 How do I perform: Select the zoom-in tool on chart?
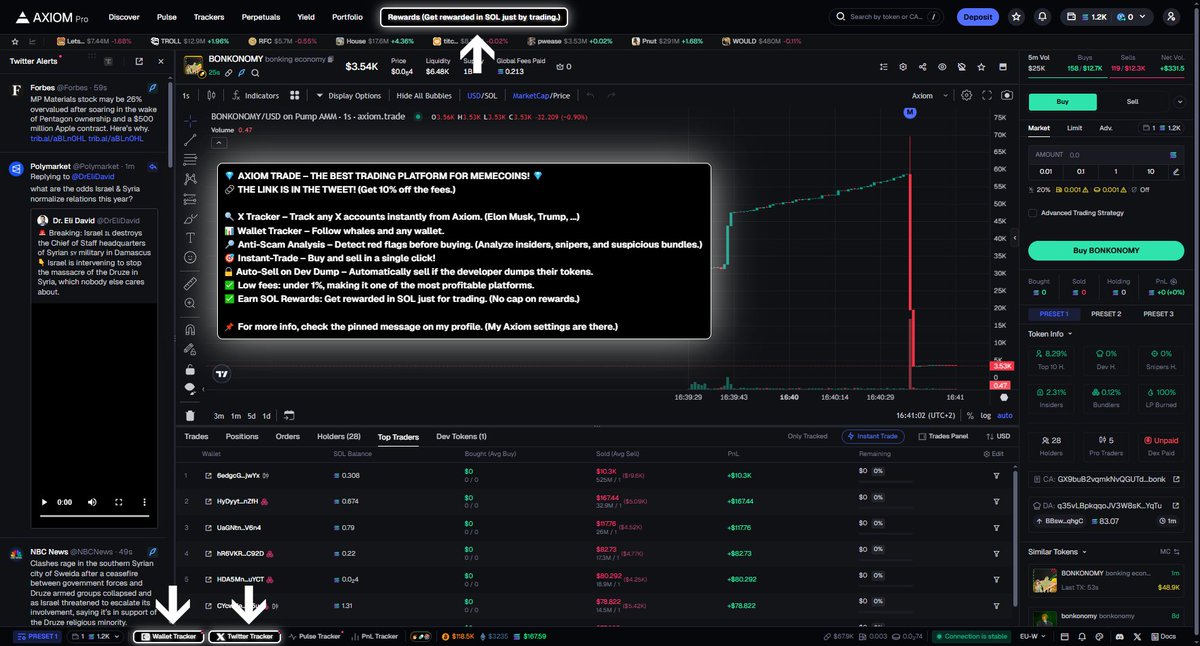pyautogui.click(x=190, y=302)
